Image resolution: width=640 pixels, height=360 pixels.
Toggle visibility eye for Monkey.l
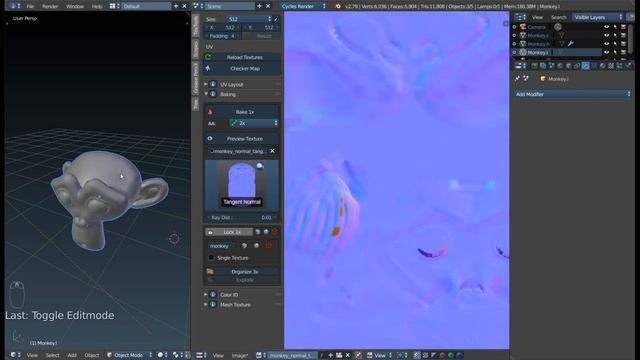[x=607, y=36]
